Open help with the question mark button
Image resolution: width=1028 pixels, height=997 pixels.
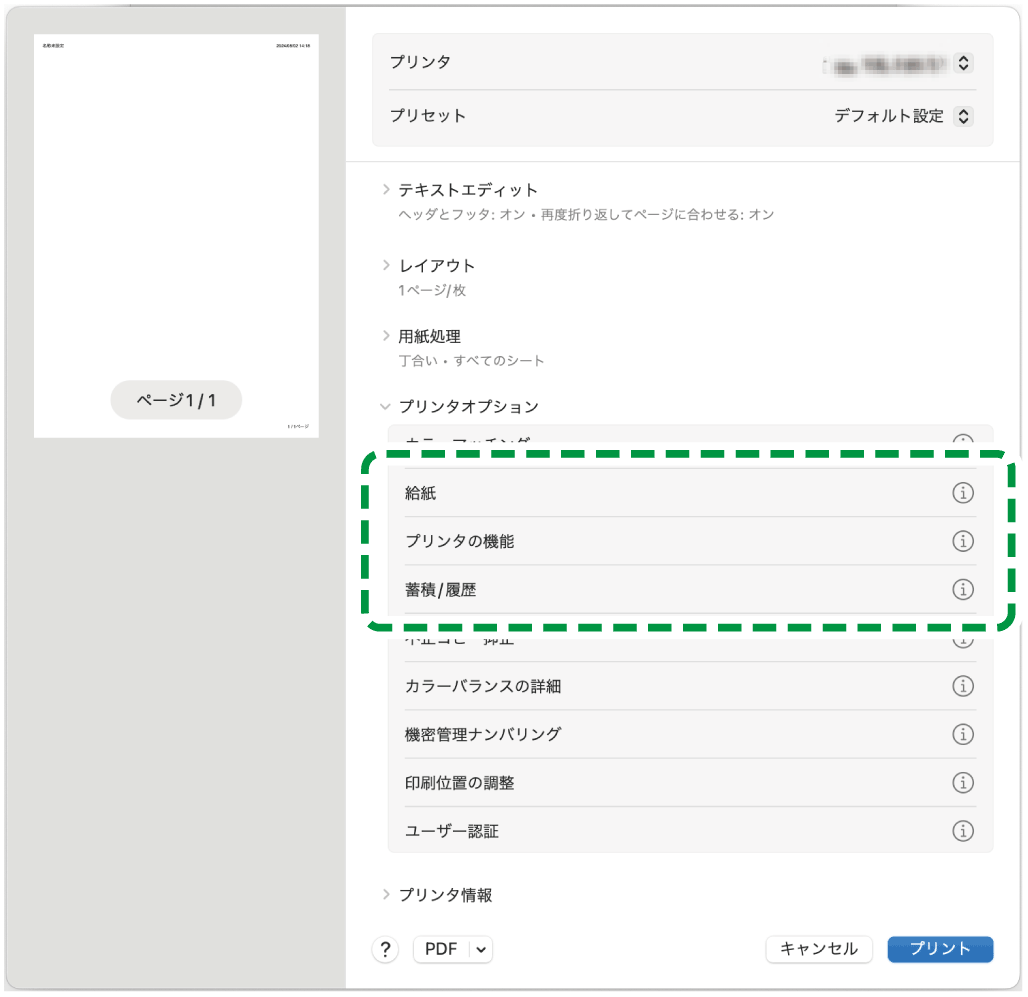click(385, 950)
